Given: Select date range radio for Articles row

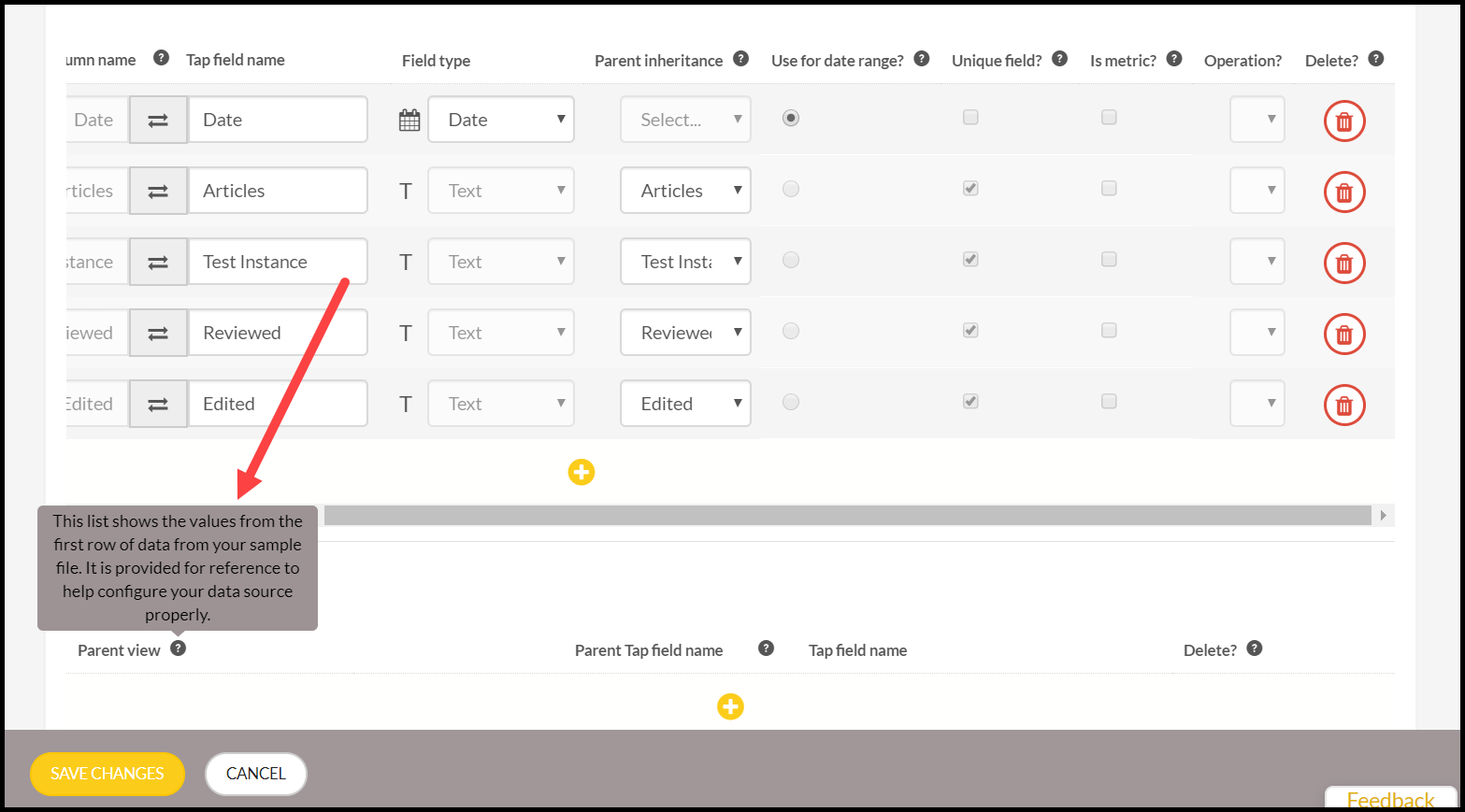Looking at the screenshot, I should click(x=791, y=189).
